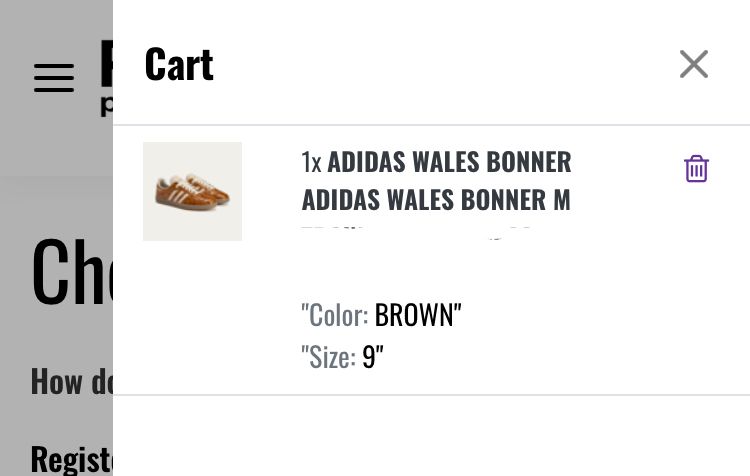Open the ADIDAS WALES BONNER product title

[449, 162]
